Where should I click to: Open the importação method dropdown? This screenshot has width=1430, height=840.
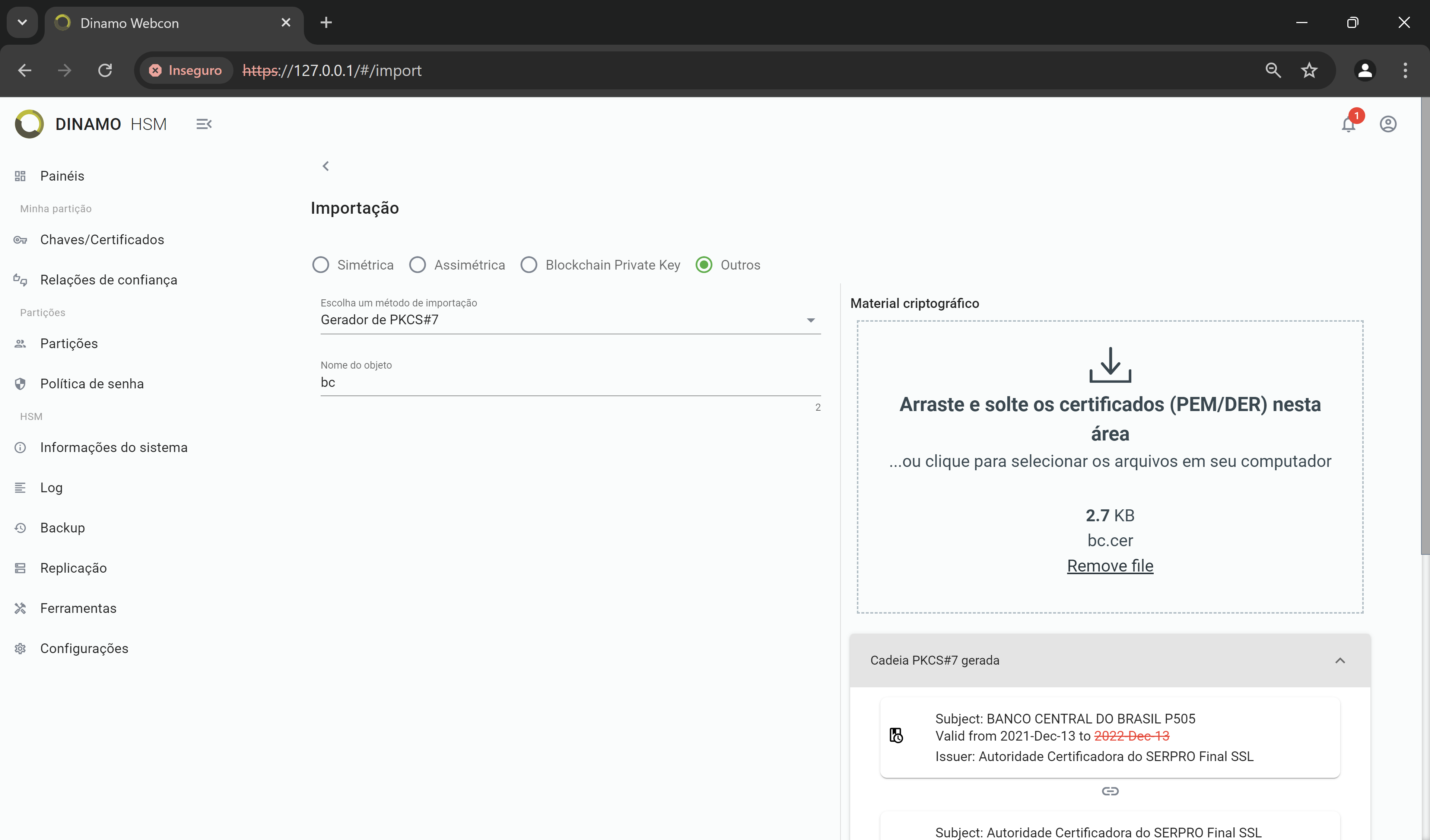coord(811,320)
